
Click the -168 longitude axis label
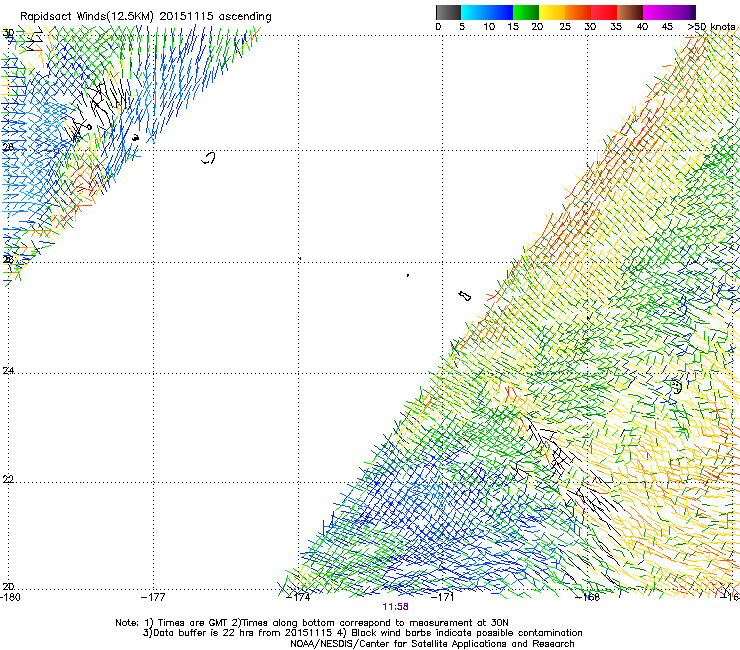[587, 597]
